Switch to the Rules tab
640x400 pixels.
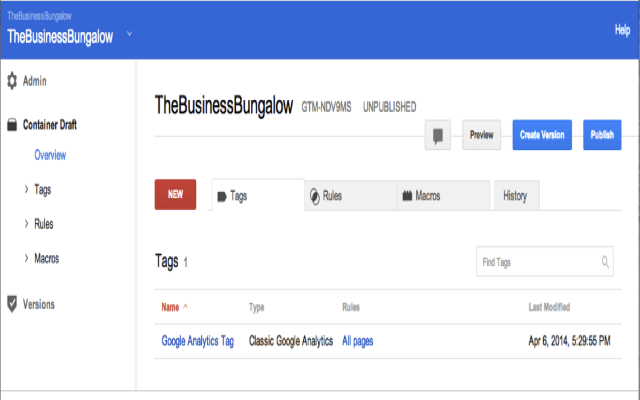click(x=350, y=196)
